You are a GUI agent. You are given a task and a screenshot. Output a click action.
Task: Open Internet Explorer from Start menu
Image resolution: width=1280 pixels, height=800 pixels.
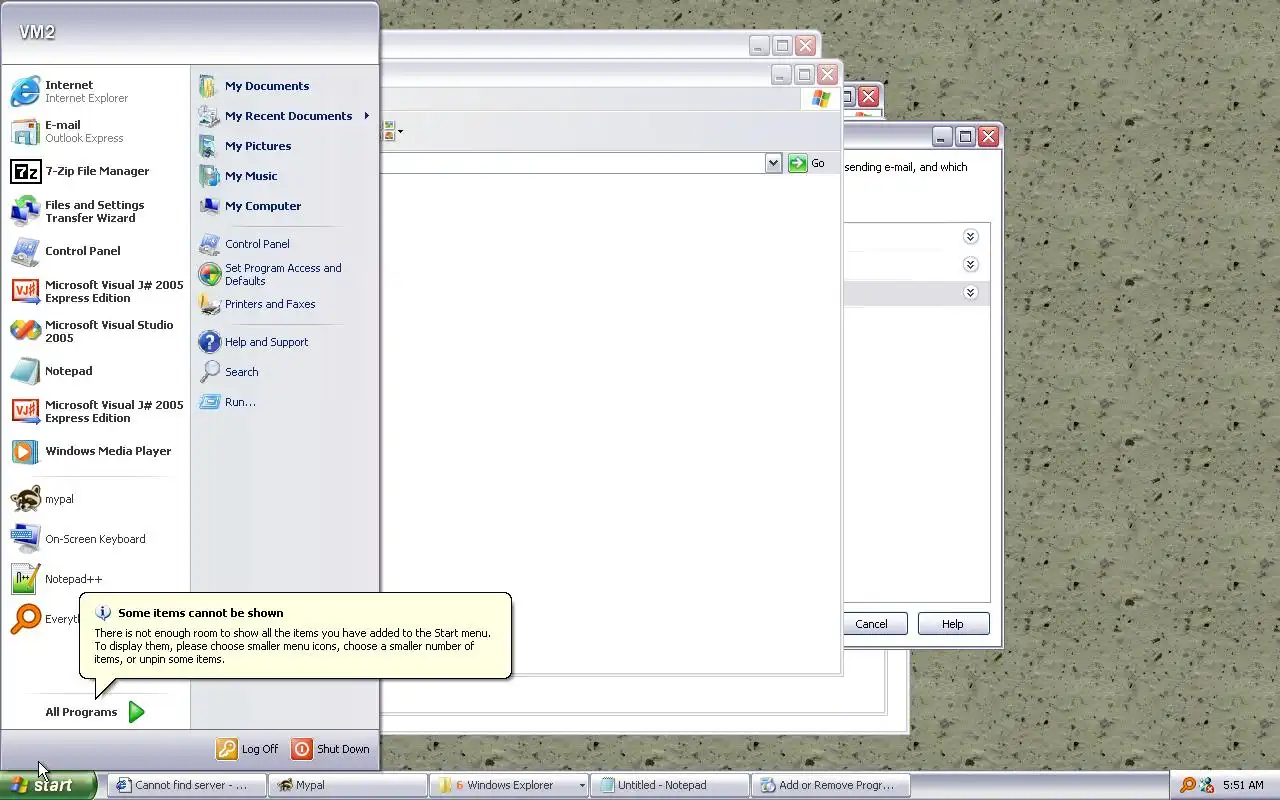point(95,91)
